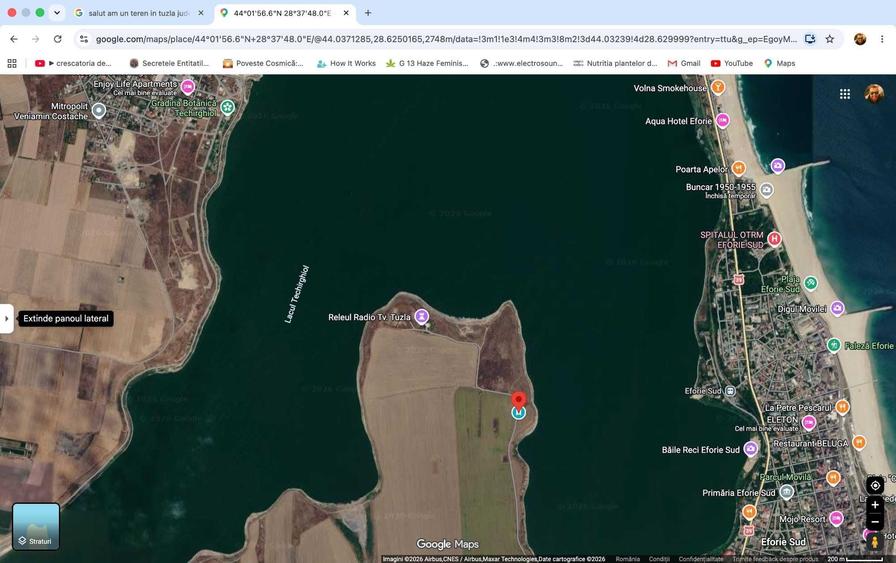The image size is (896, 563).
Task: Expand the Chrome tab search dropdown
Action: [57, 13]
